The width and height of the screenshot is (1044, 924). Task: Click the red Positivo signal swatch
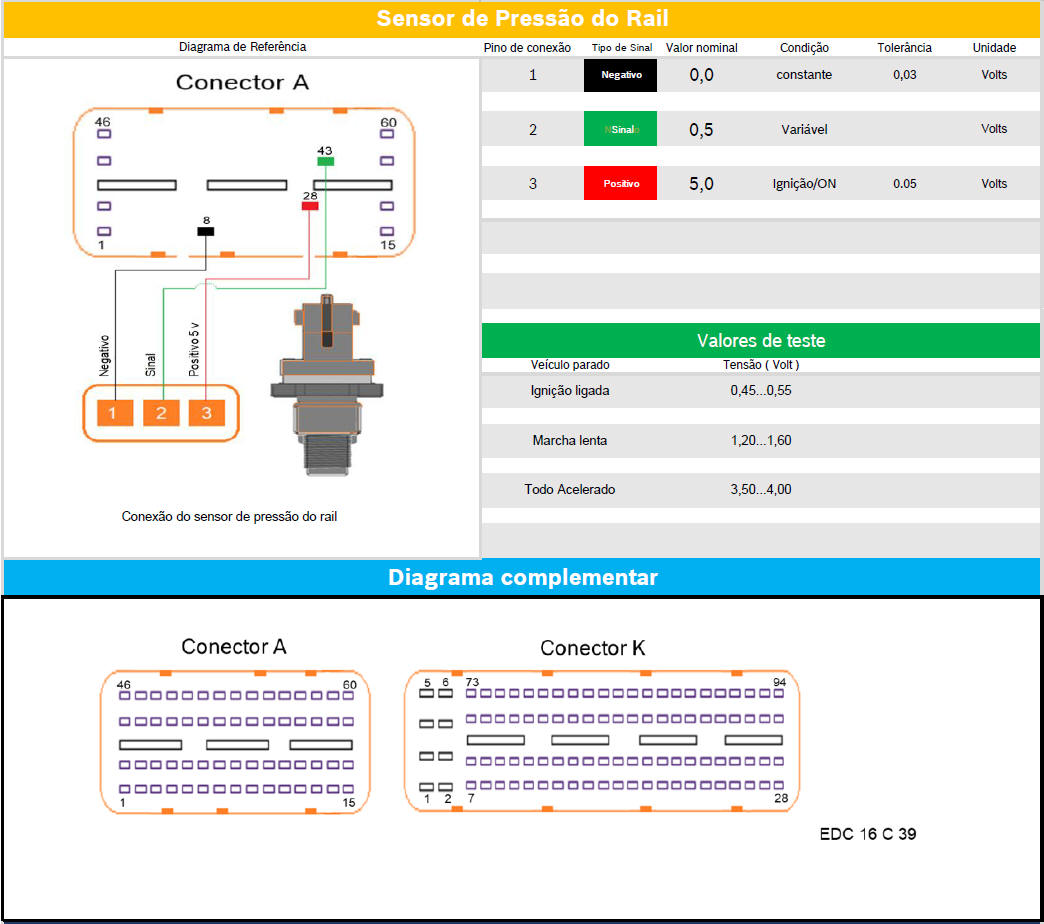(x=620, y=184)
